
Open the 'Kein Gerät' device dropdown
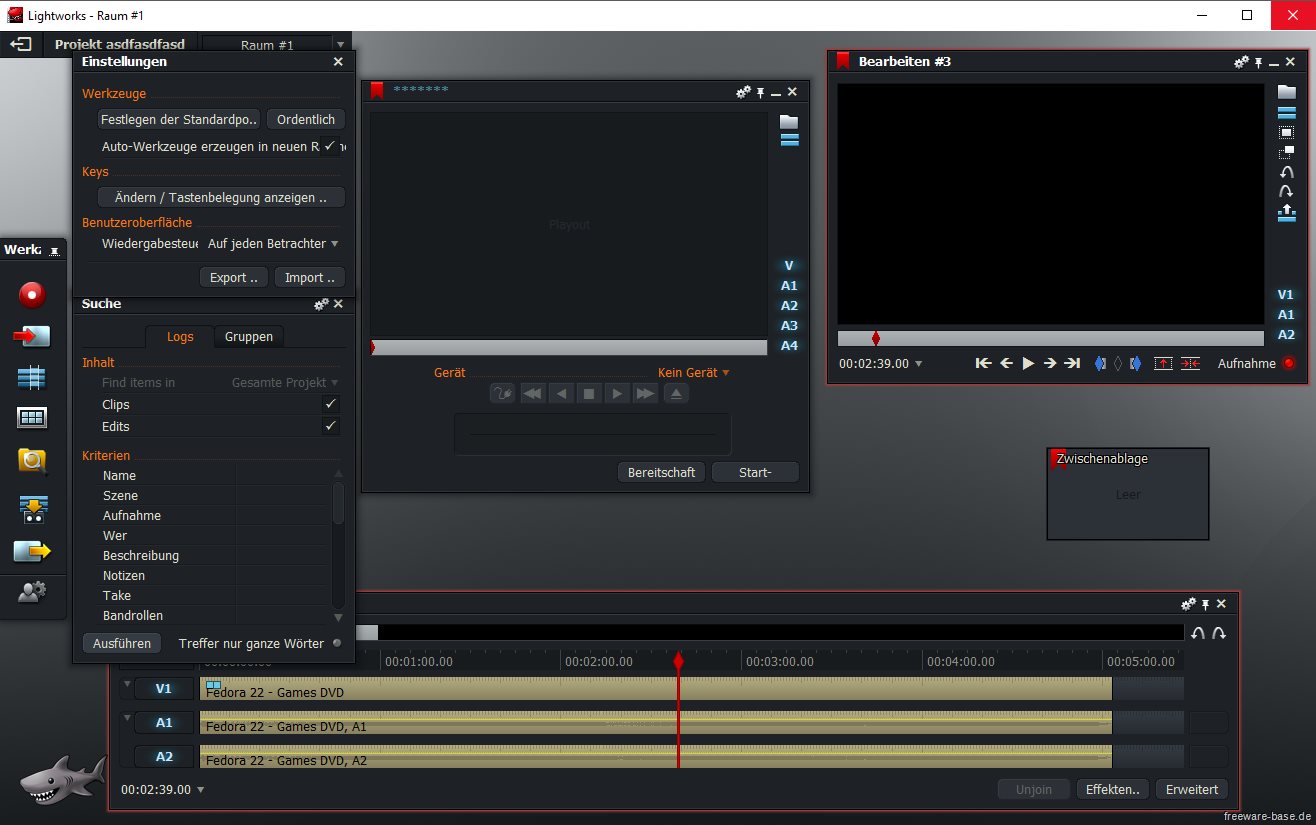pyautogui.click(x=693, y=373)
